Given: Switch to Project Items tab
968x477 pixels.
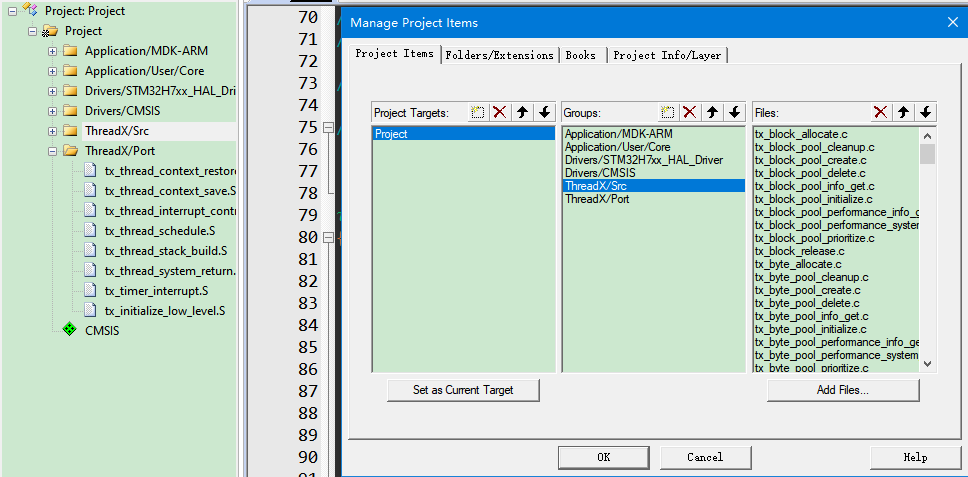Looking at the screenshot, I should [x=394, y=54].
